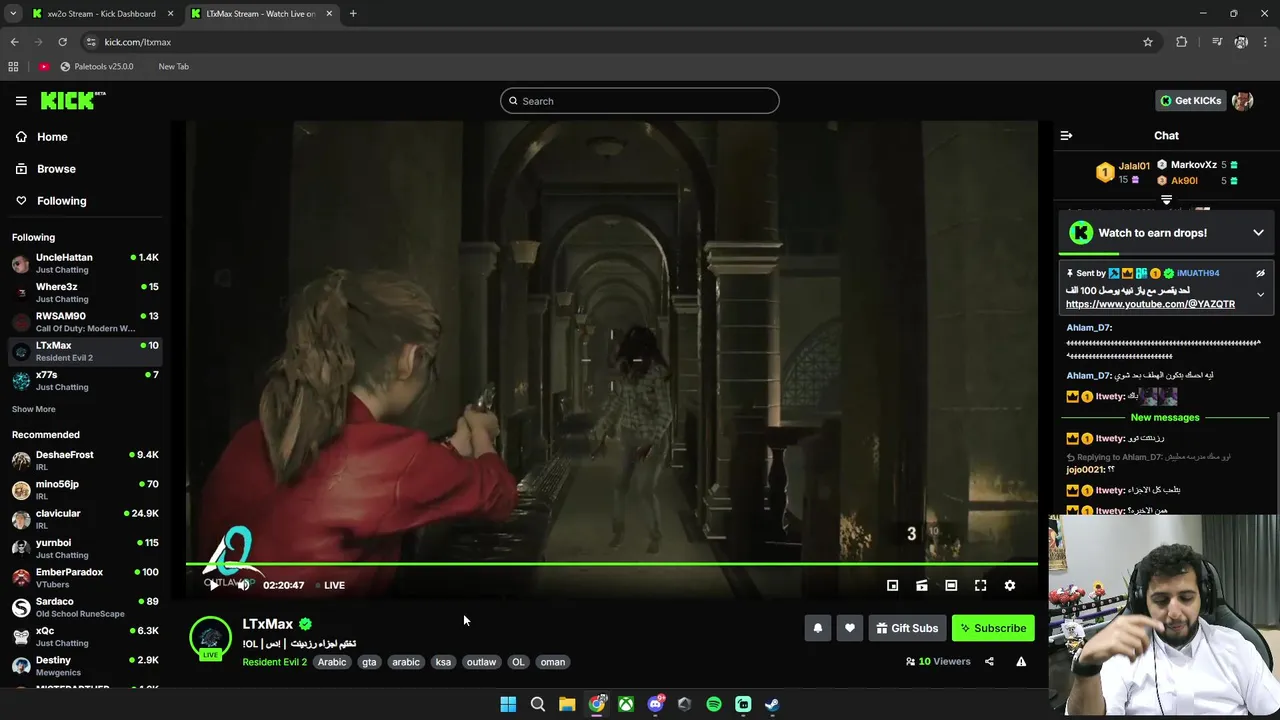
Task: Expand the gift leaderboard handle
Action: click(x=1166, y=200)
